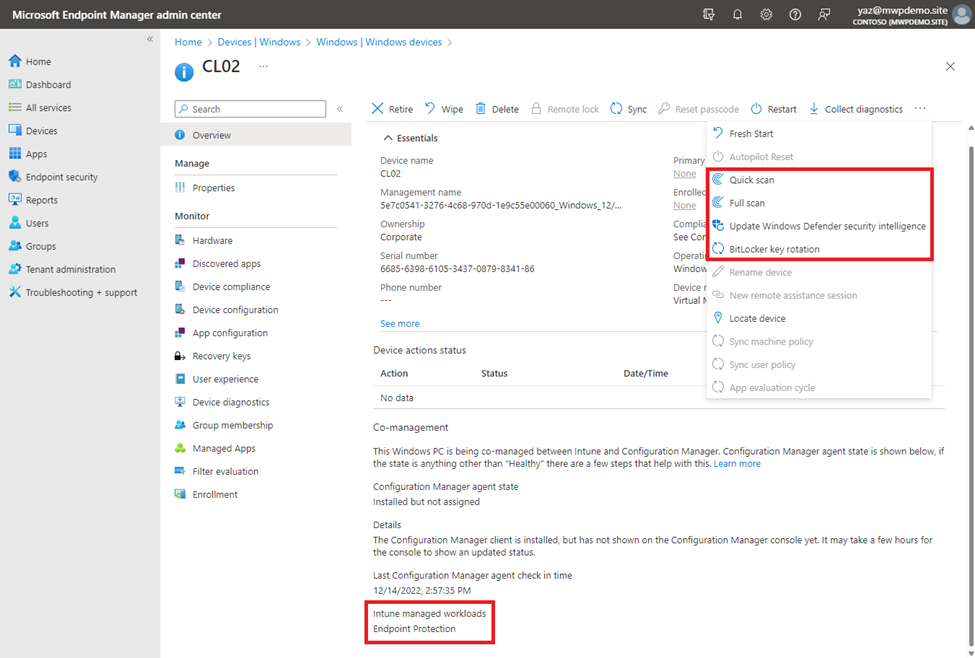The image size is (975, 658).
Task: Click the Delete trash icon
Action: click(x=481, y=108)
